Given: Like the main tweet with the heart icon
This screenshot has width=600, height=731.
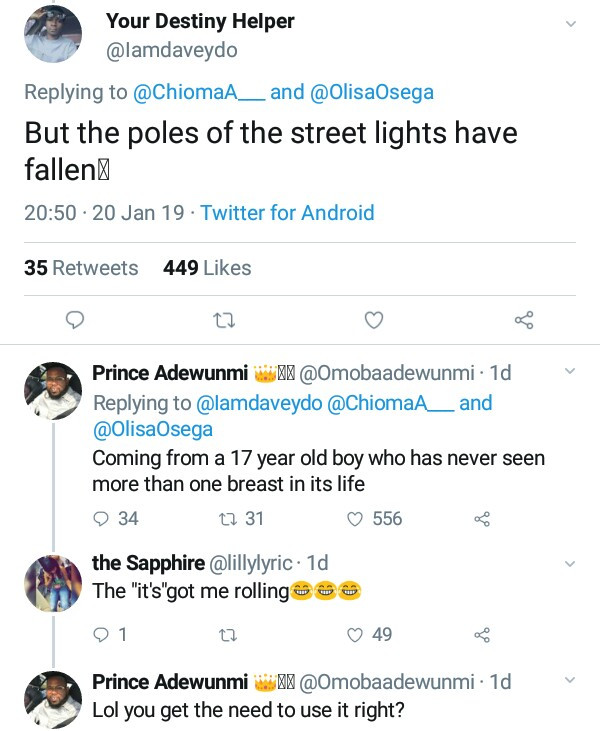Looking at the screenshot, I should click(x=373, y=320).
